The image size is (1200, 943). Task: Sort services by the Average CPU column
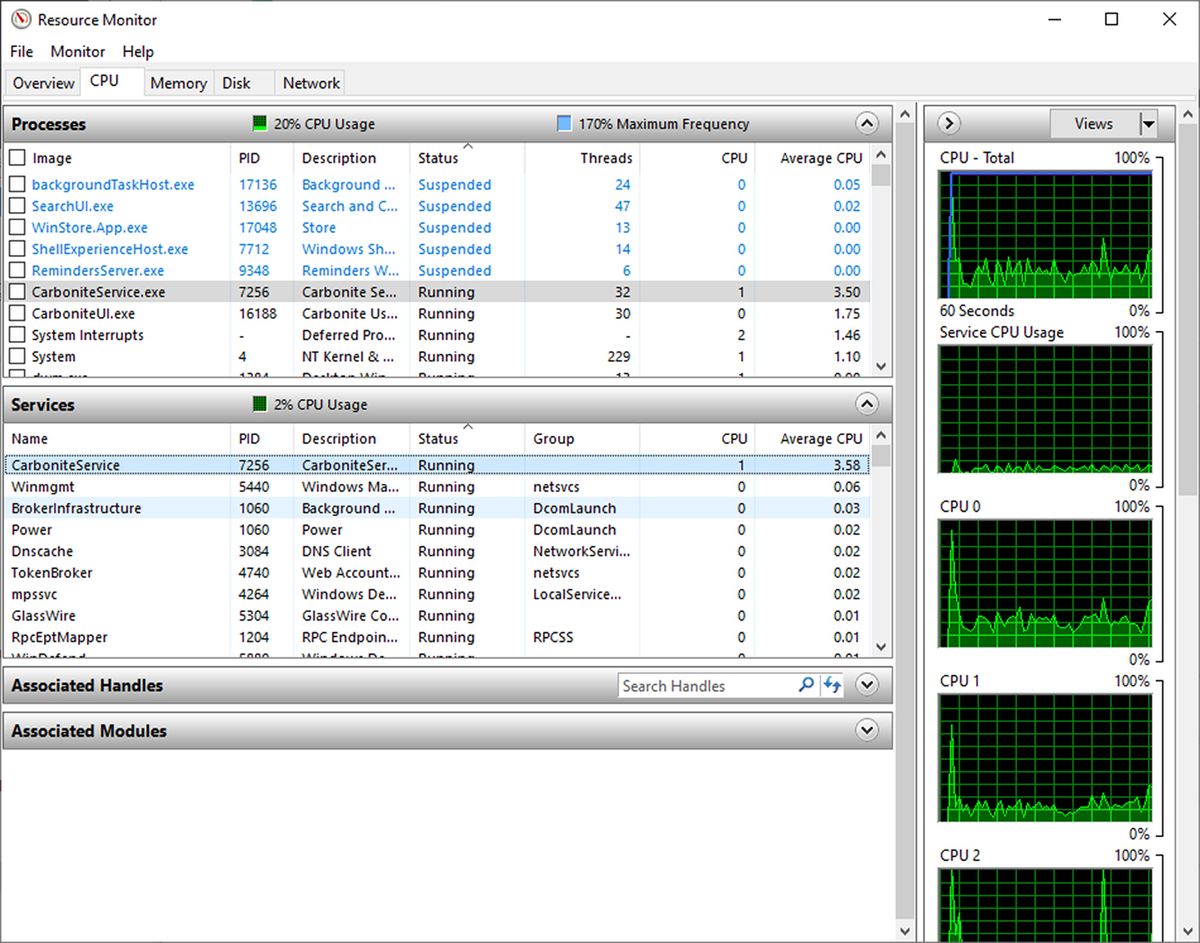[821, 438]
